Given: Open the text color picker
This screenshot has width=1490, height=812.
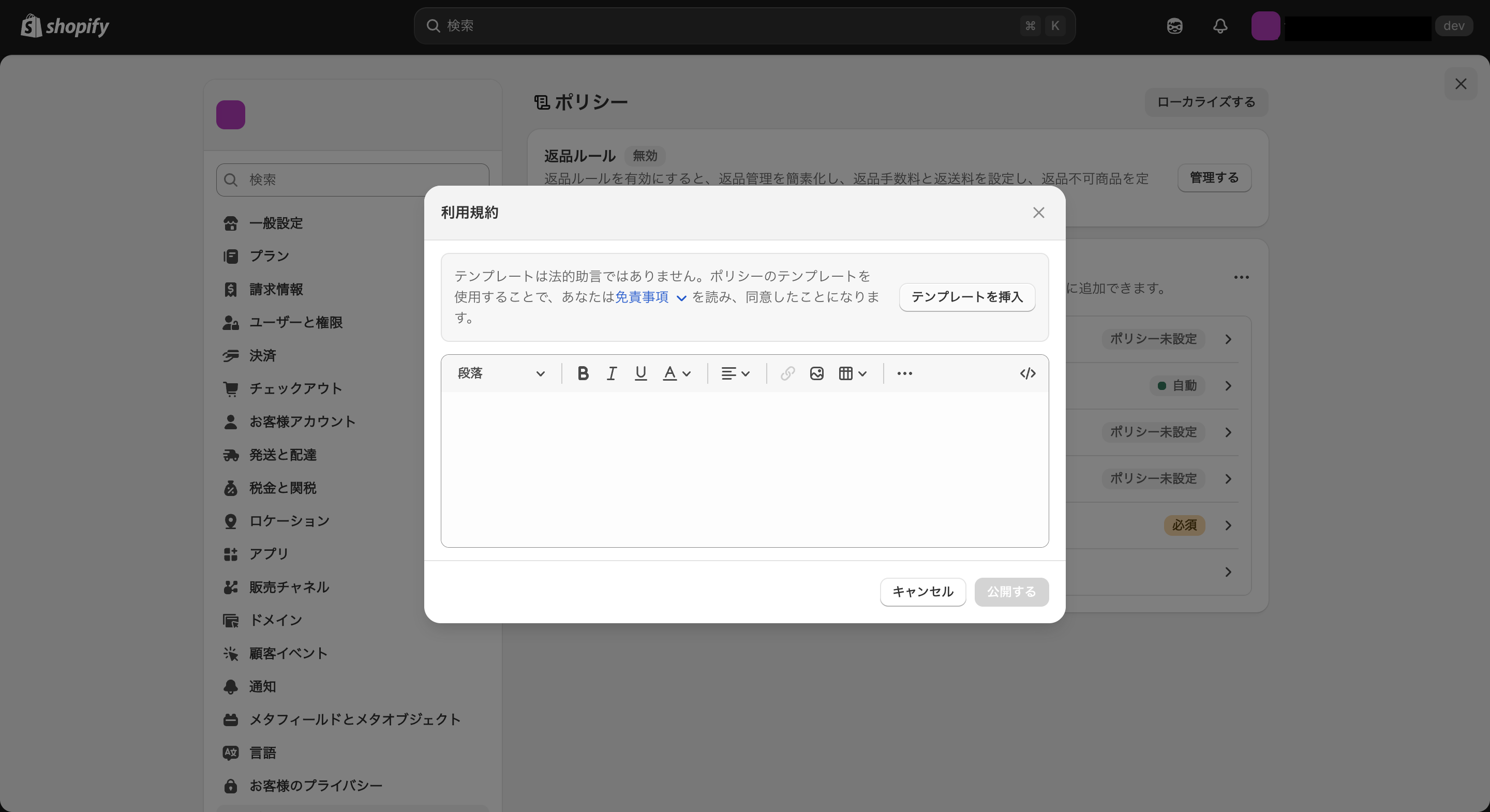Looking at the screenshot, I should point(677,373).
